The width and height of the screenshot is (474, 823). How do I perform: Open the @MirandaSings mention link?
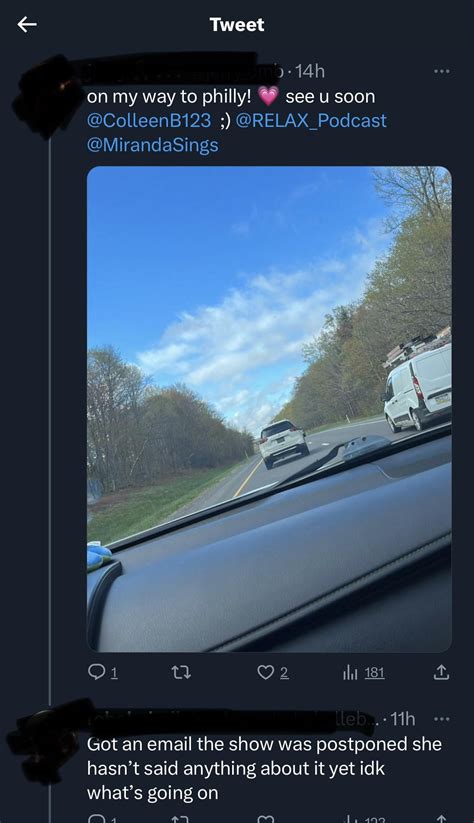tap(153, 145)
